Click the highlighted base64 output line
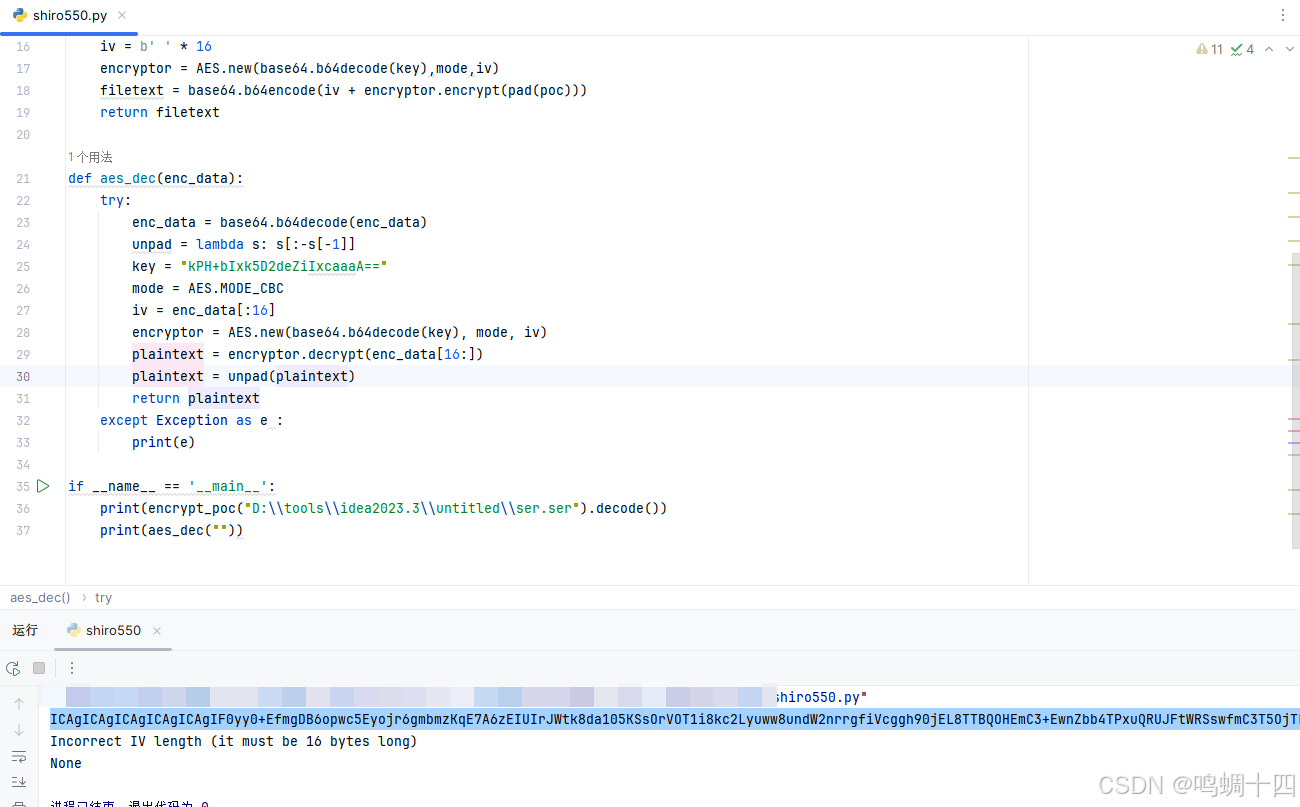The width and height of the screenshot is (1300, 807). tap(675, 719)
